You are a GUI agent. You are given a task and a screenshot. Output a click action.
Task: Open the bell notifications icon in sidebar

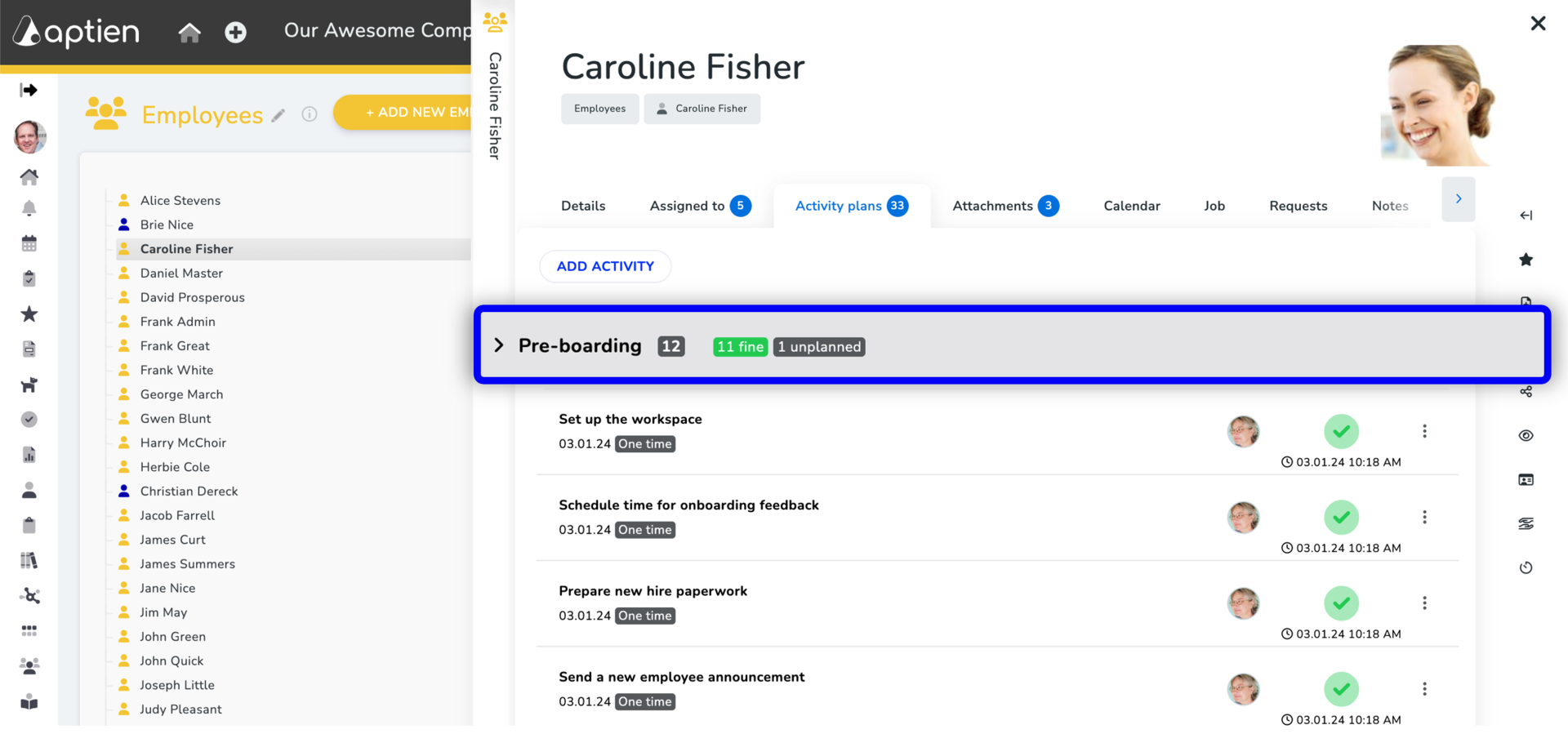29,208
